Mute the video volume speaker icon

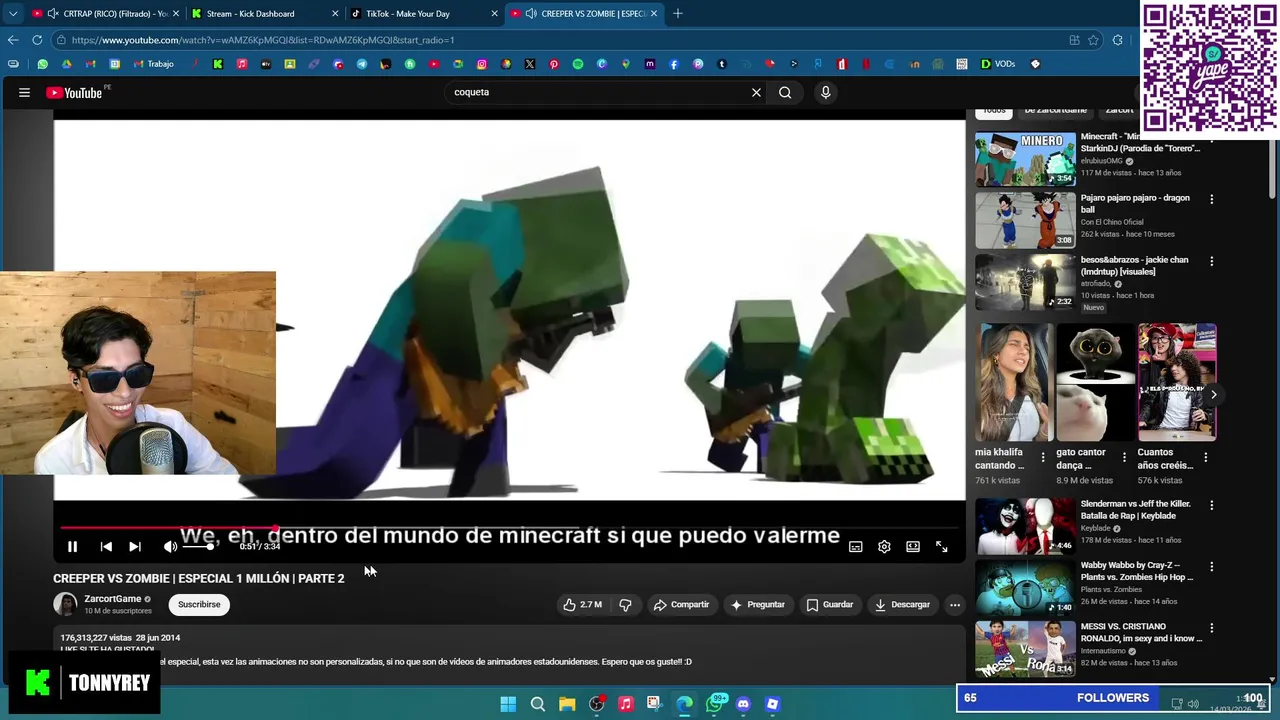point(170,547)
